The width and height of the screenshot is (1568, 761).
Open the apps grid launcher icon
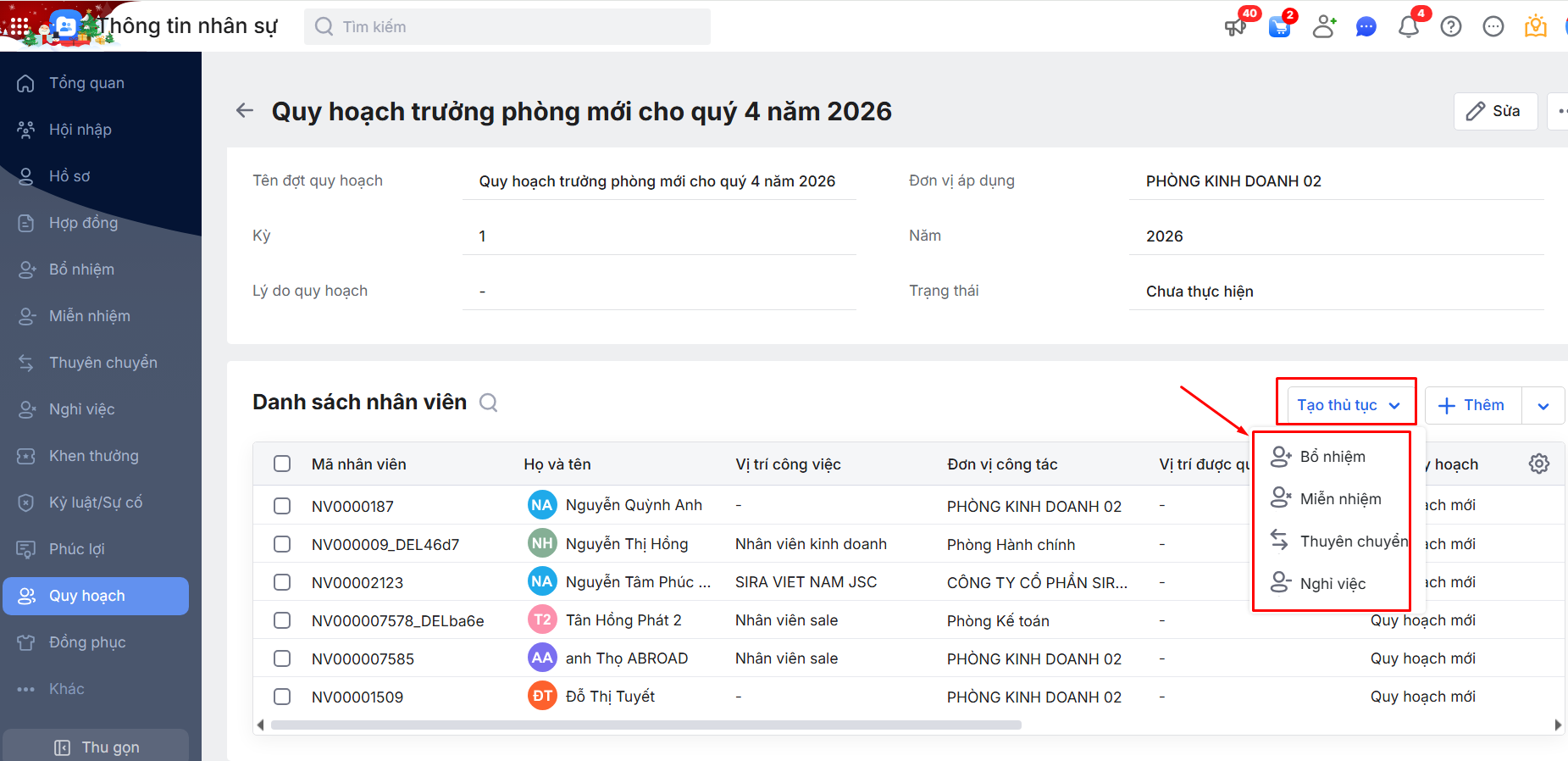click(x=19, y=26)
